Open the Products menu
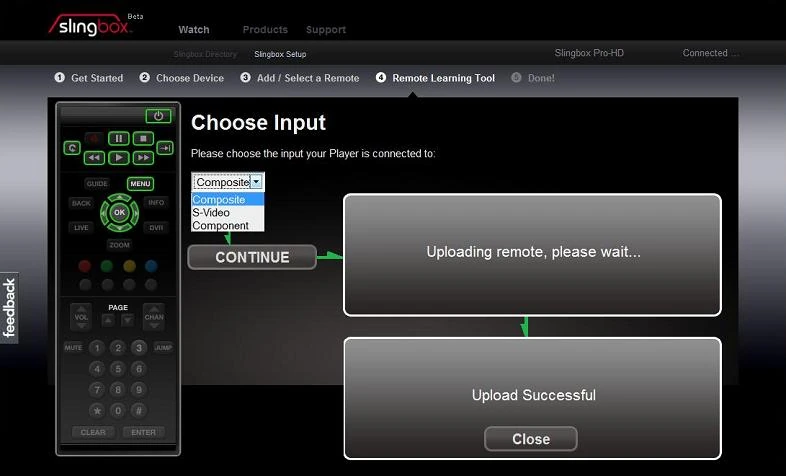Viewport: 786px width, 476px height. (x=265, y=30)
